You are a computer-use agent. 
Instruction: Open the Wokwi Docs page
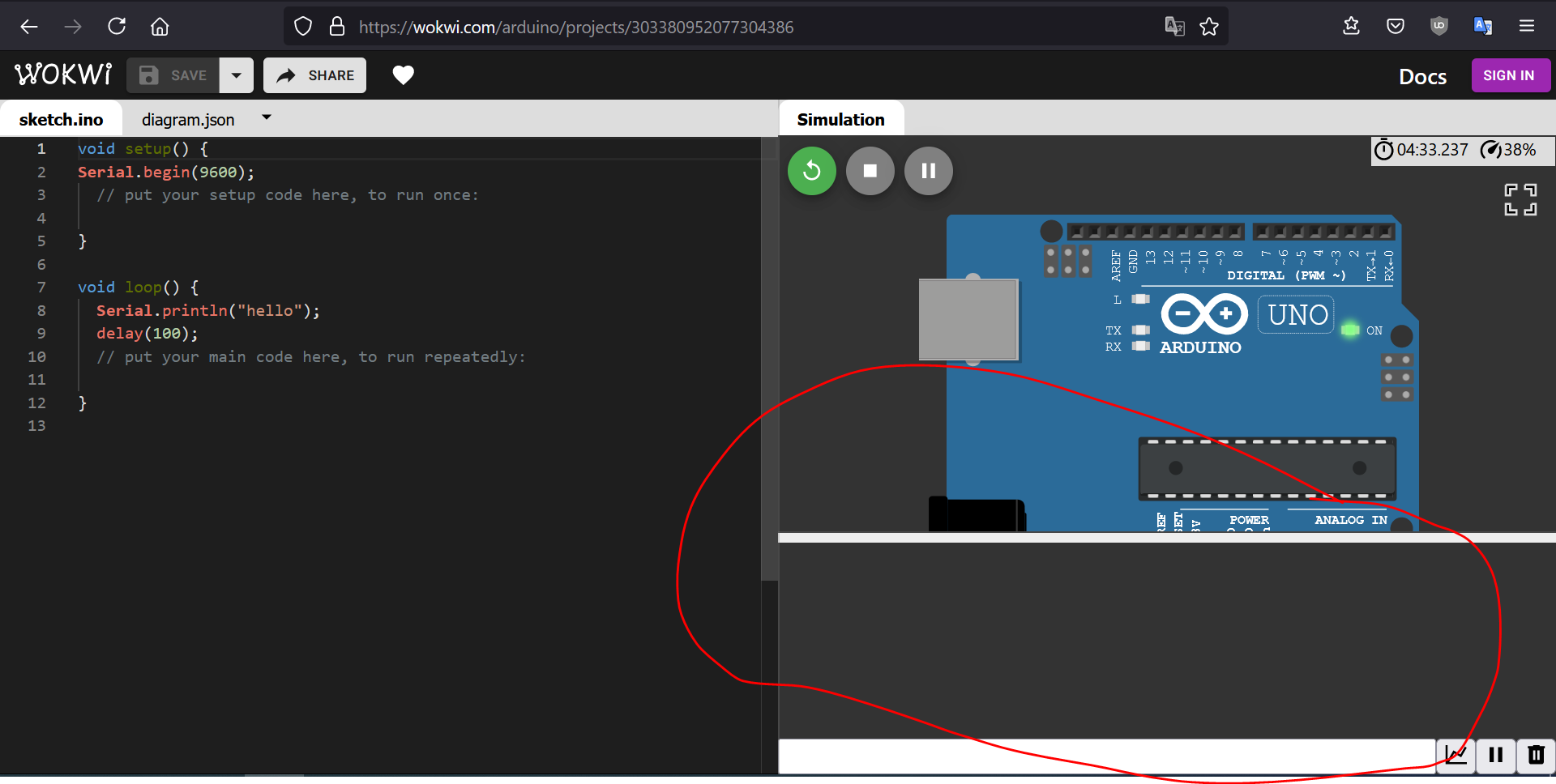click(1422, 76)
